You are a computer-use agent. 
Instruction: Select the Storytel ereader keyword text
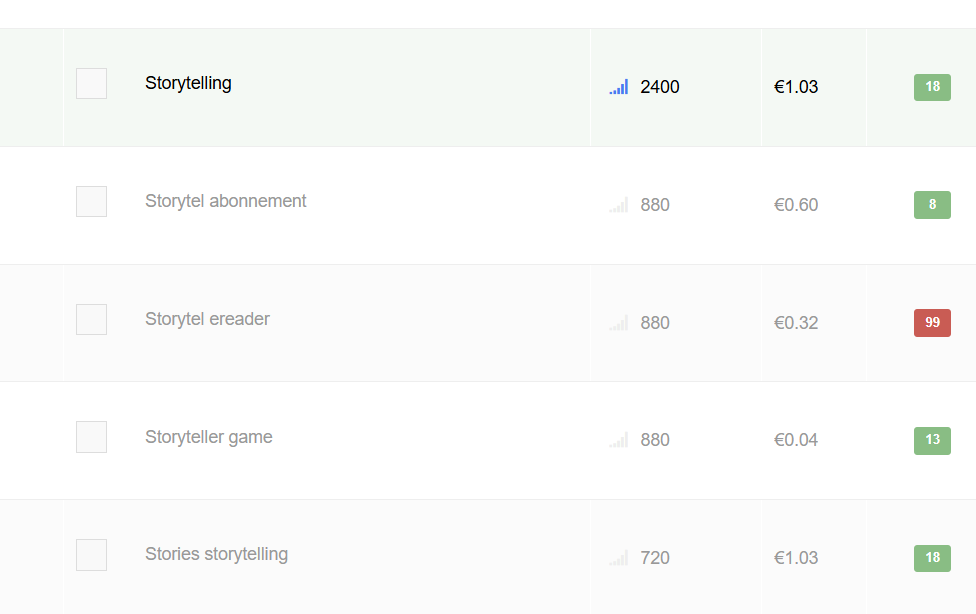coord(207,319)
